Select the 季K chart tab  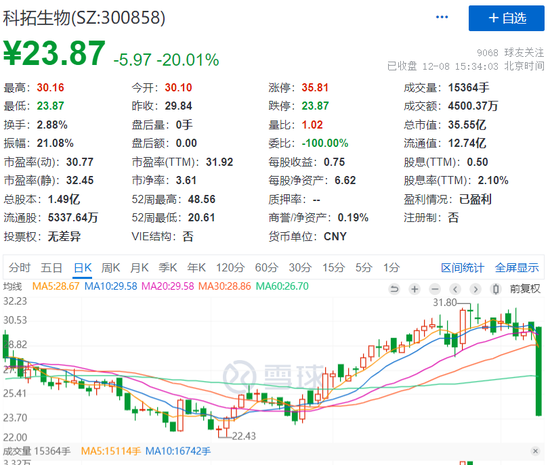pos(168,268)
